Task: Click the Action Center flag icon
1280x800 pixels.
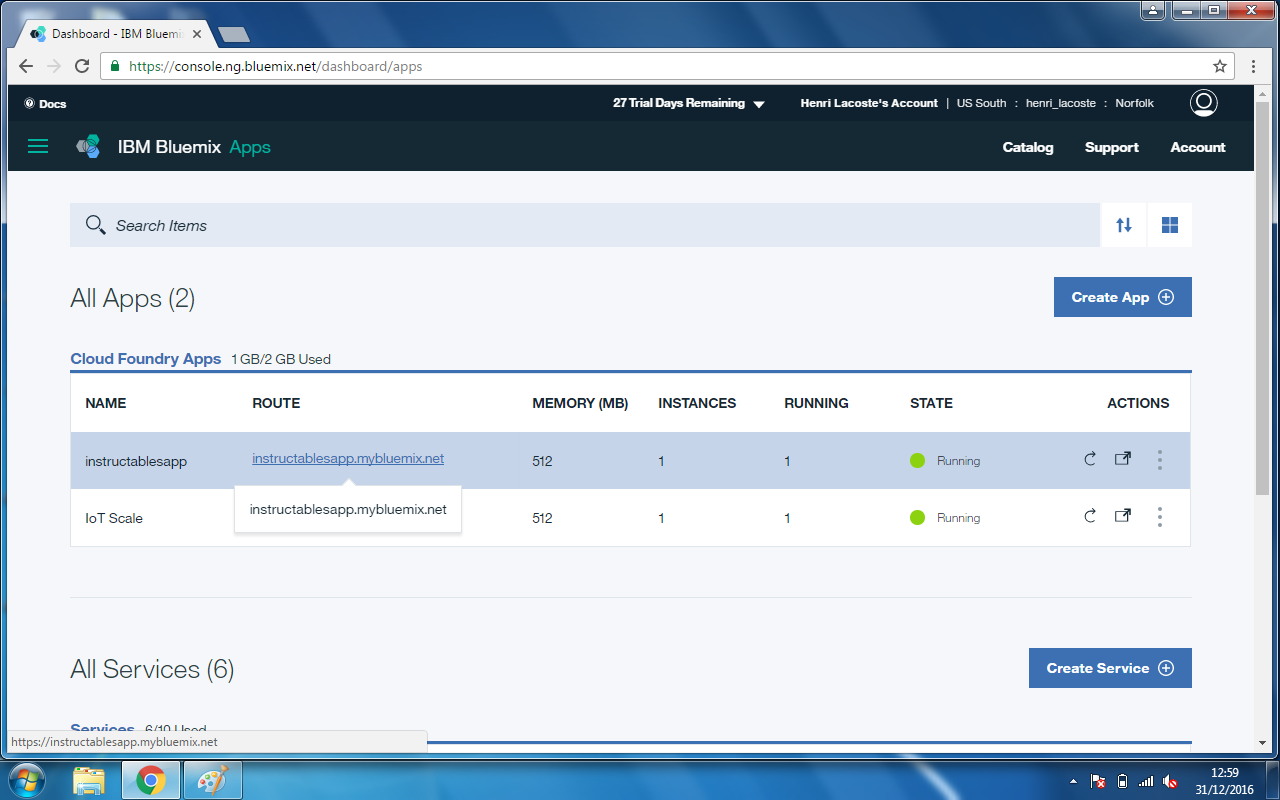Action: (1098, 781)
